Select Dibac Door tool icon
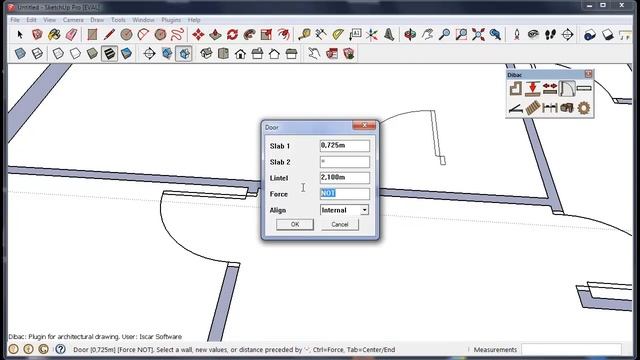The image size is (640, 360). (567, 88)
